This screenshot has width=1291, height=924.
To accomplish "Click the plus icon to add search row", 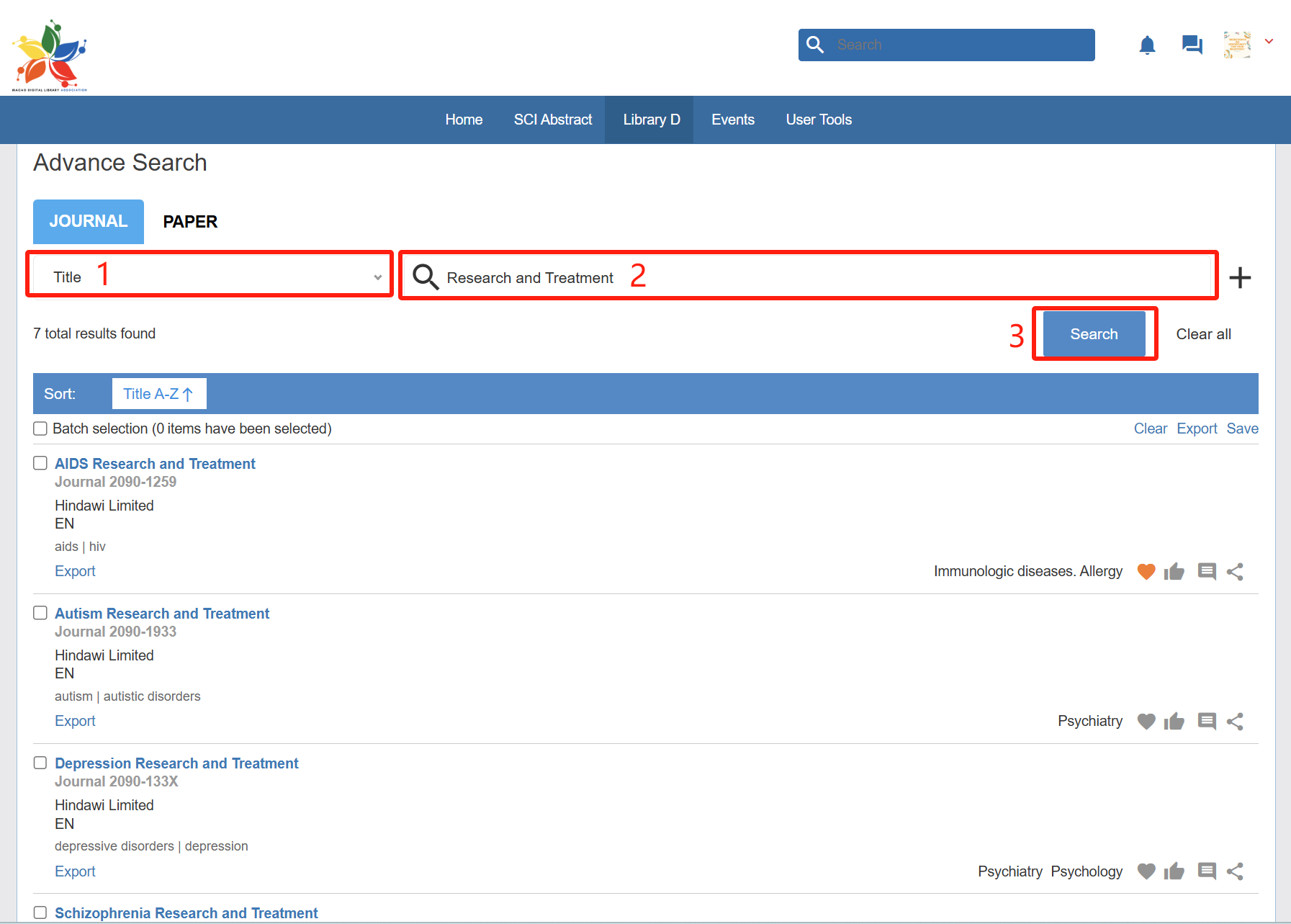I will coord(1239,277).
